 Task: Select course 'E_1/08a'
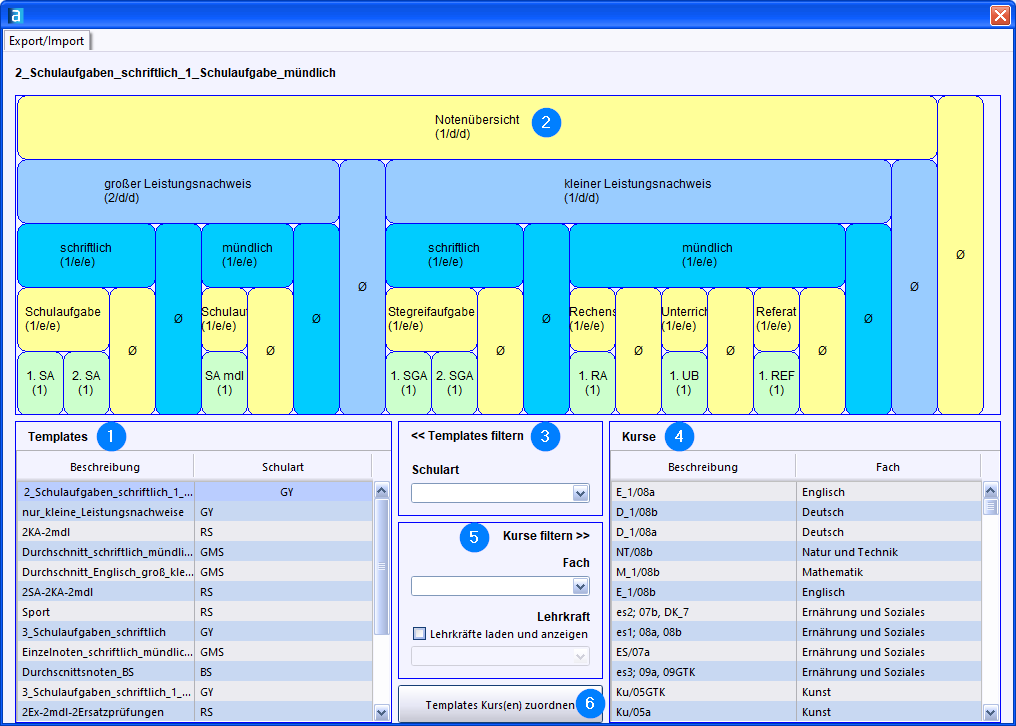coord(796,492)
